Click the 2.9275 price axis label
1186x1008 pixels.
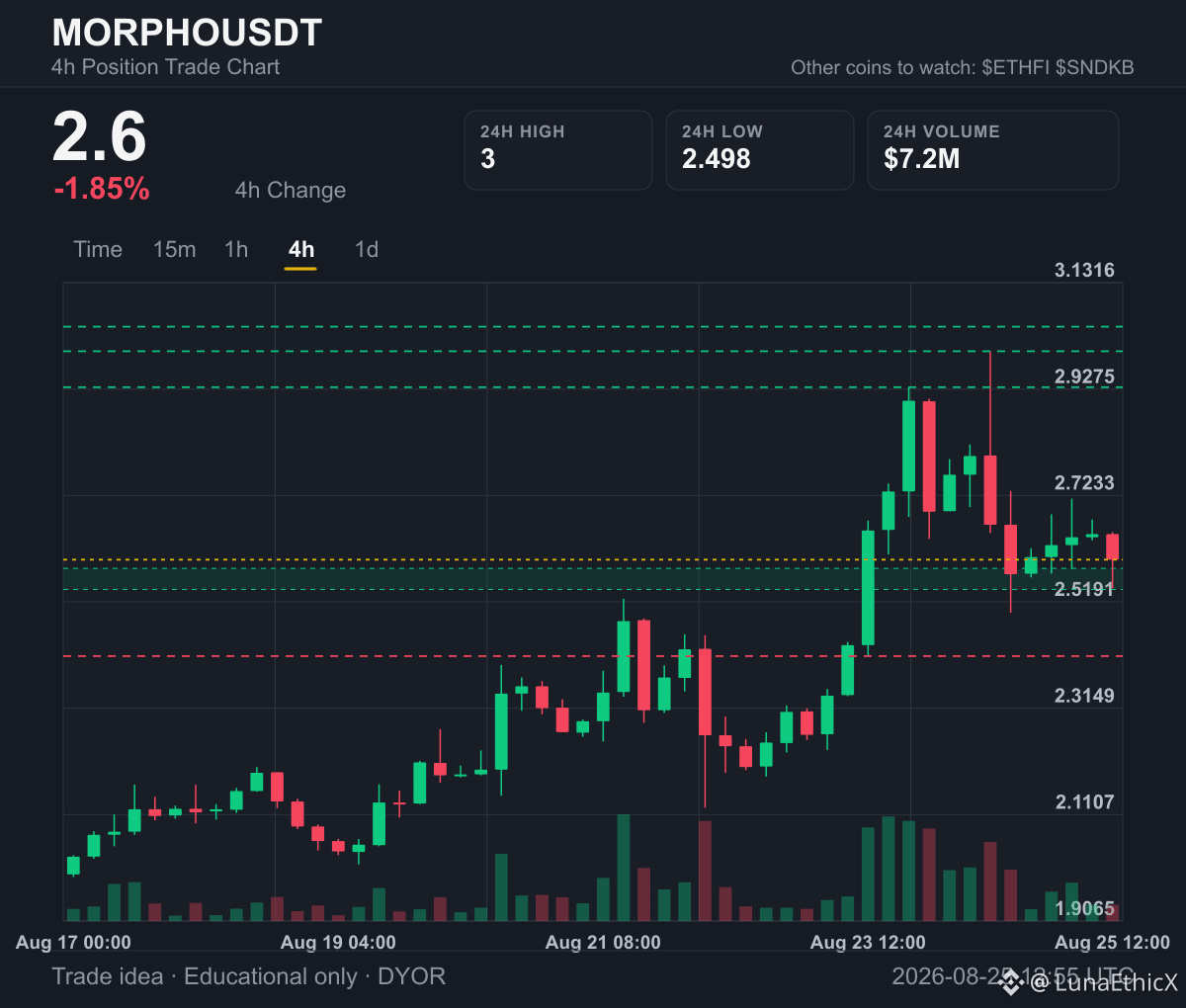click(1084, 377)
